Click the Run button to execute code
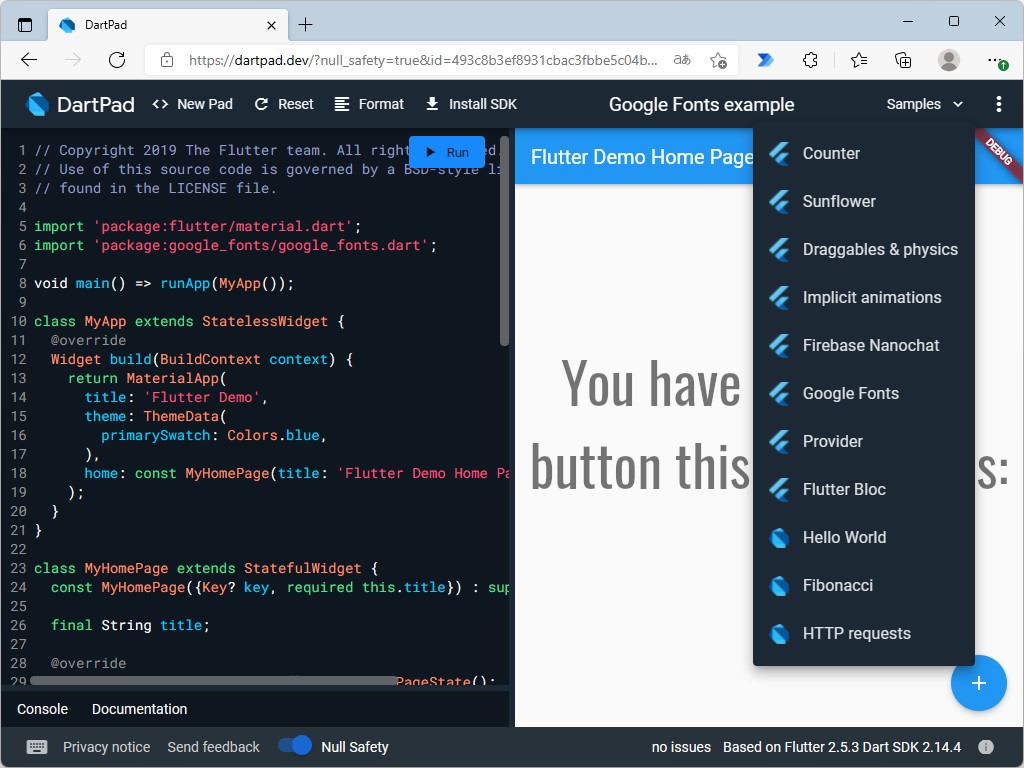This screenshot has height=768, width=1024. pos(446,151)
